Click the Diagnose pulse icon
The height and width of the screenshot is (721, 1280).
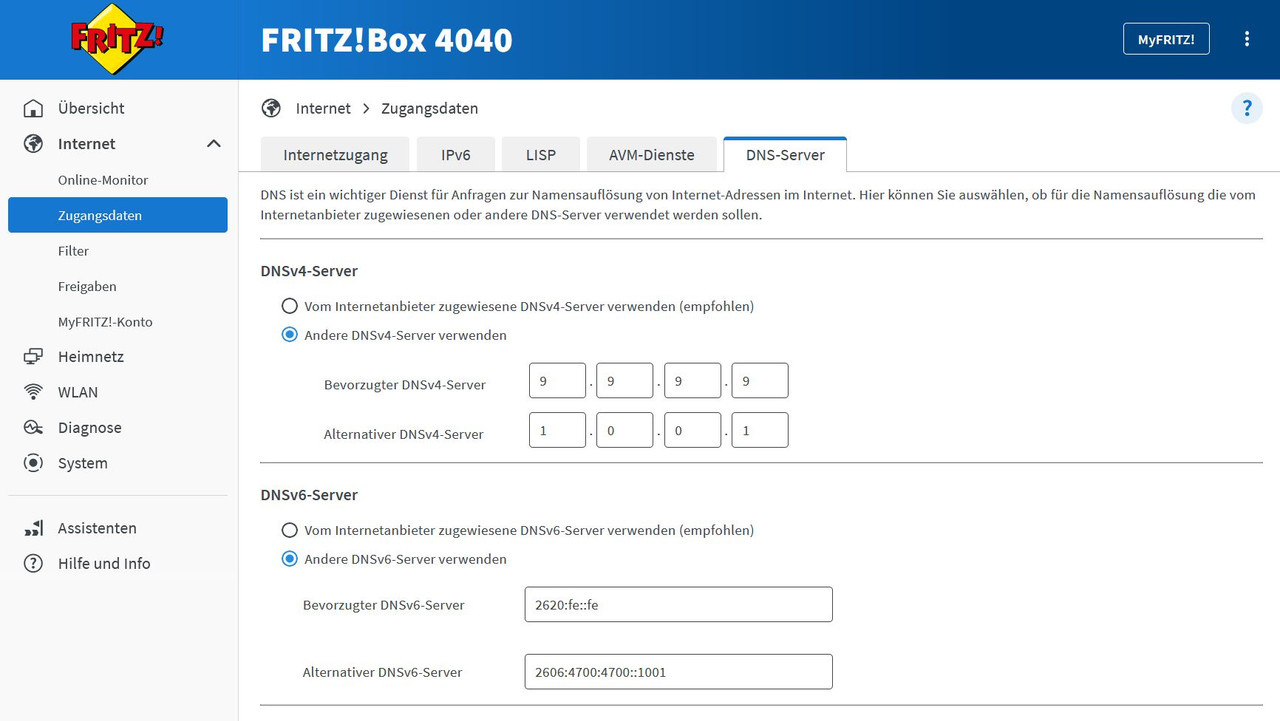pyautogui.click(x=33, y=427)
